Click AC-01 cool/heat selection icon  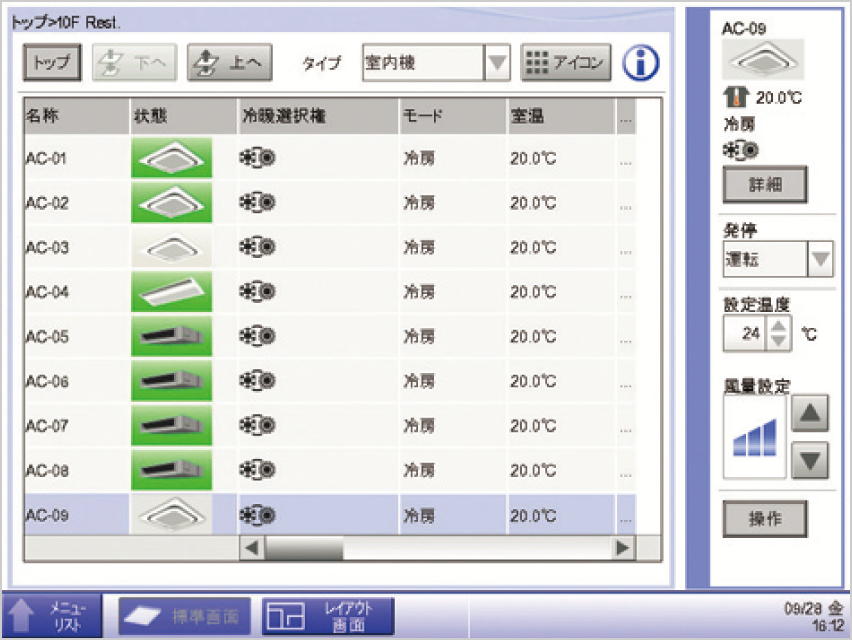point(258,158)
